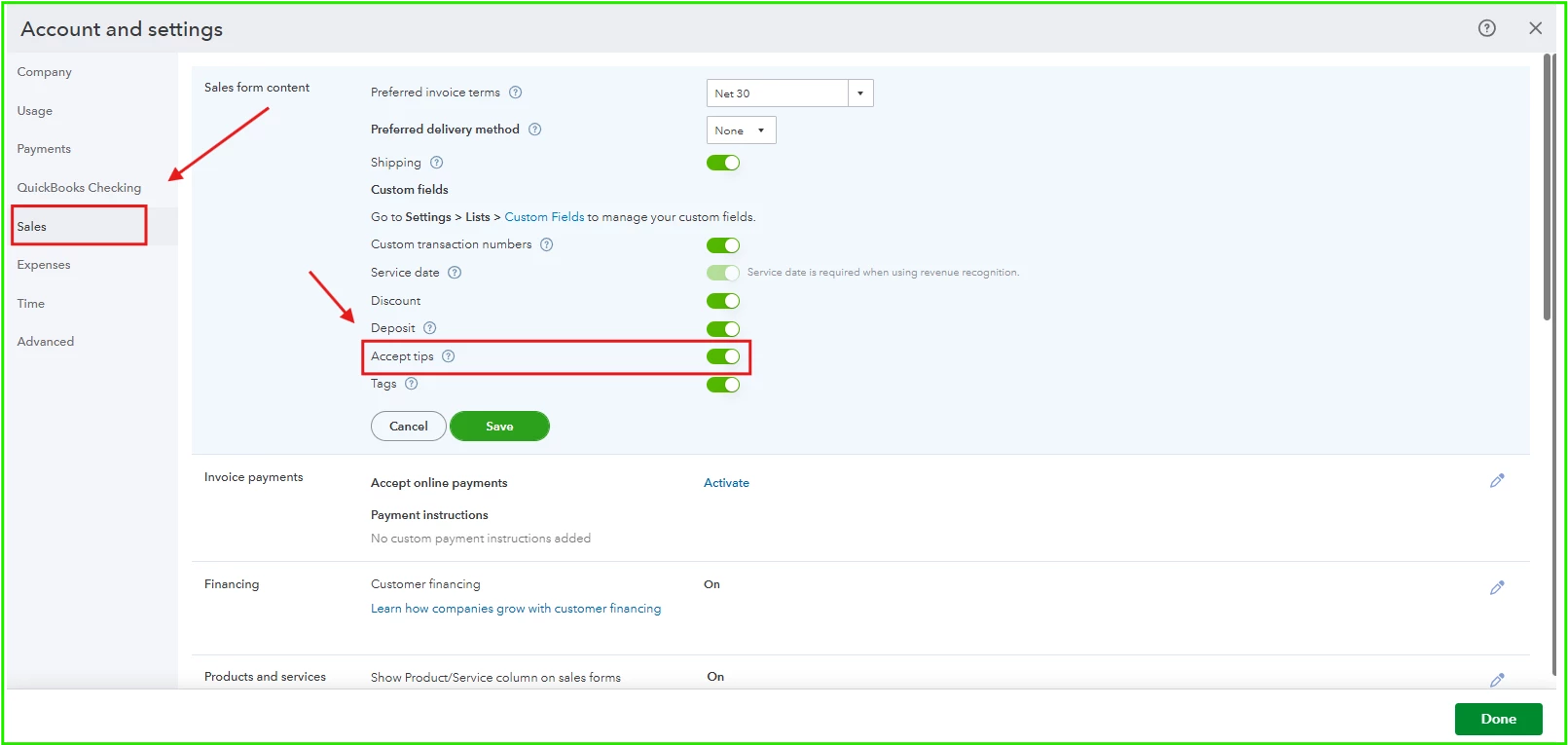This screenshot has width=1568, height=745.
Task: Click 'Show Product/Service column on sales forms' text
Action: point(495,678)
